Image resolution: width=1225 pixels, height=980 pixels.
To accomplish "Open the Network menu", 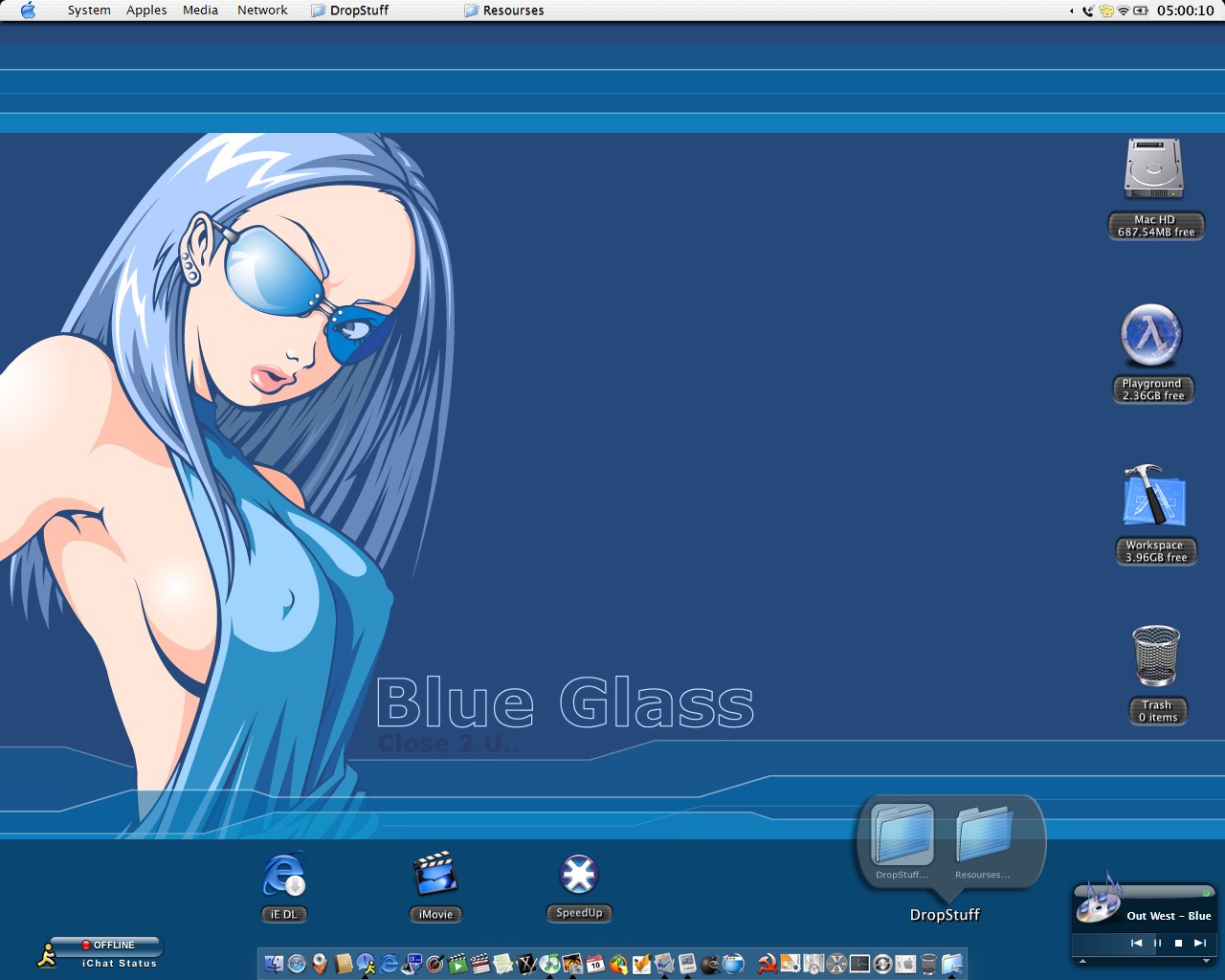I will [x=262, y=11].
